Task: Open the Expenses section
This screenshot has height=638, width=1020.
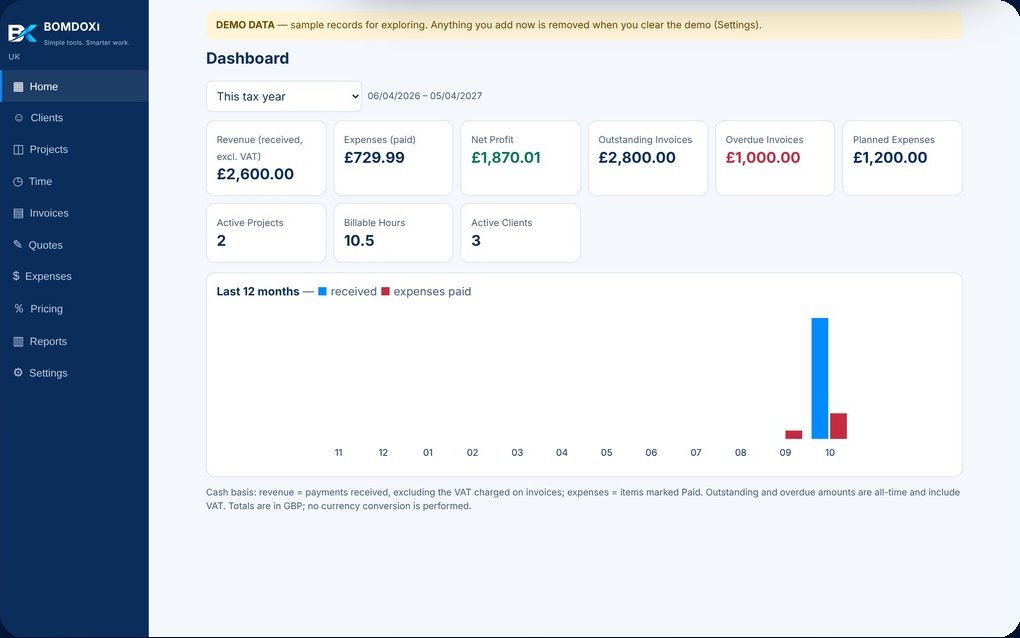Action: 74,276
